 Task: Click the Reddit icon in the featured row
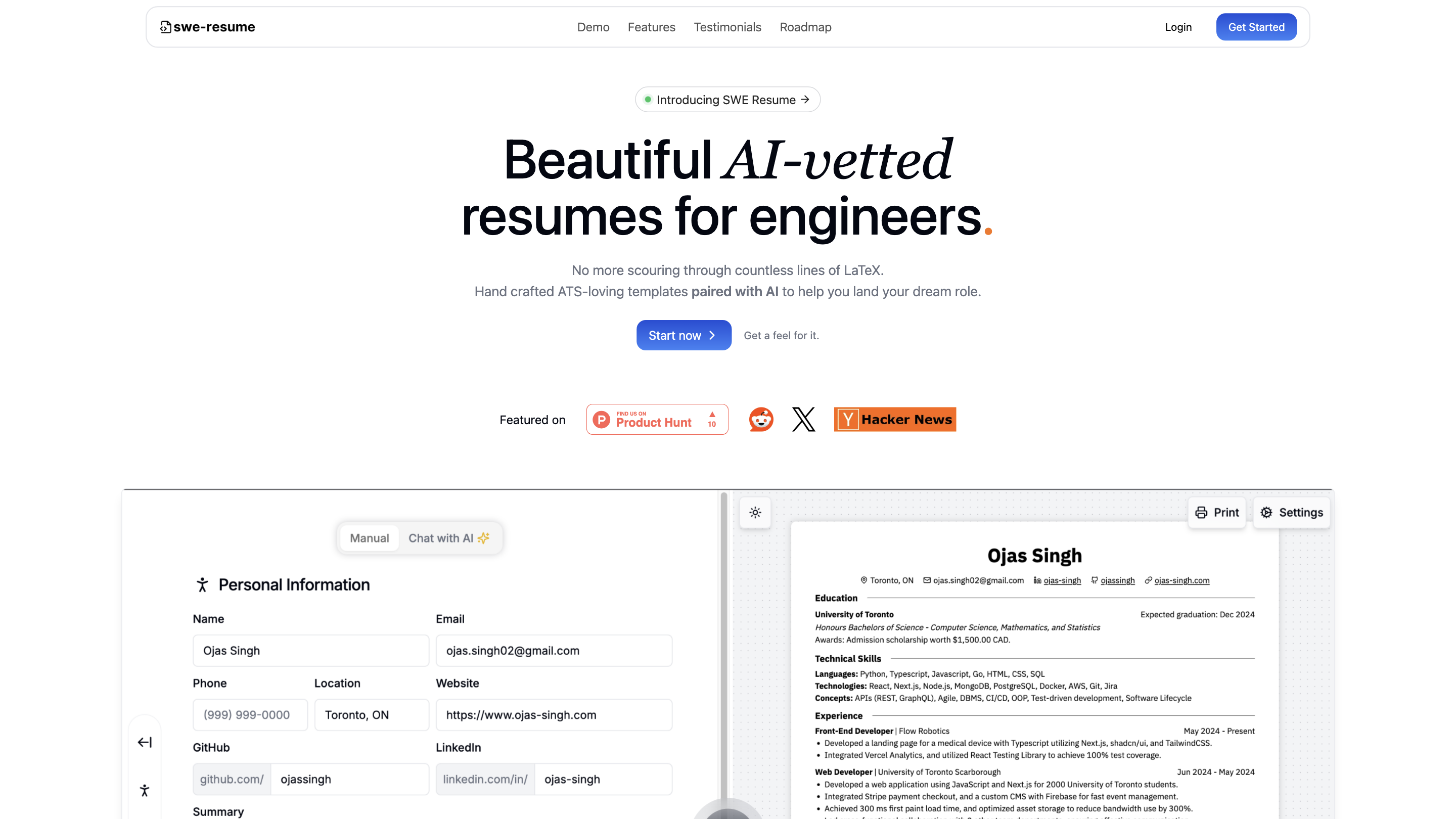(x=761, y=419)
